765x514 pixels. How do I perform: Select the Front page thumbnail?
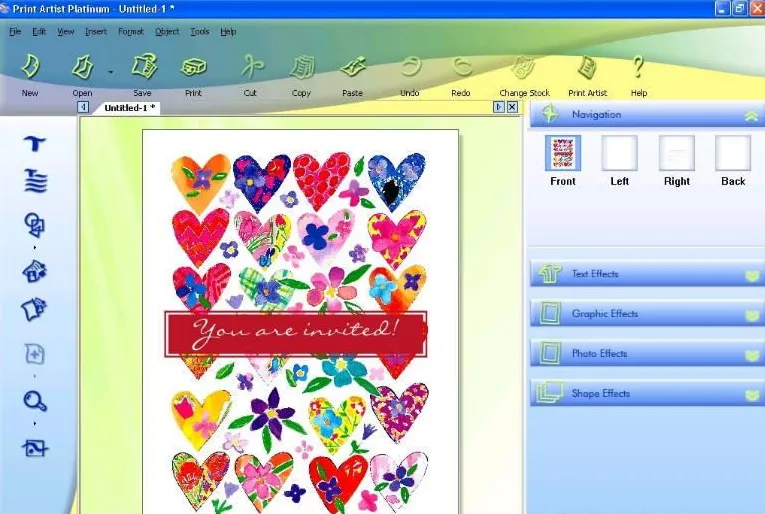point(563,153)
